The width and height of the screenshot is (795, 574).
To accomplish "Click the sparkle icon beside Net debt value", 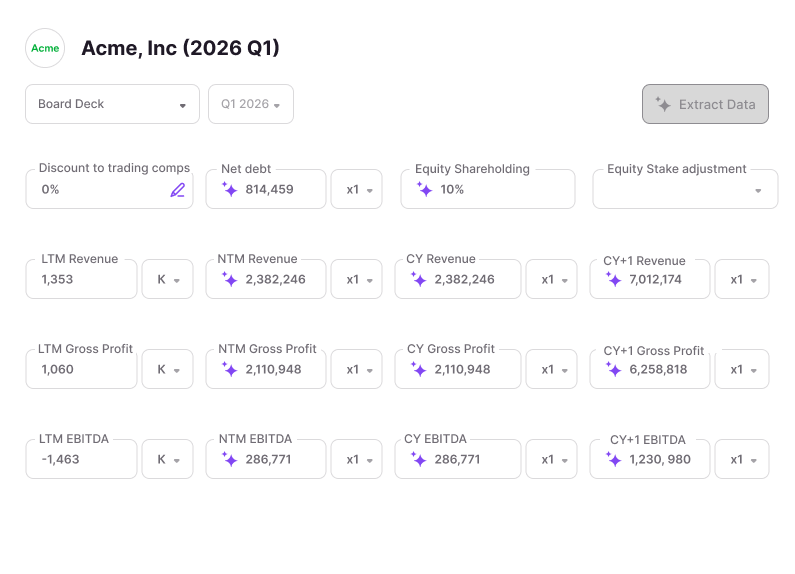I will pos(229,189).
